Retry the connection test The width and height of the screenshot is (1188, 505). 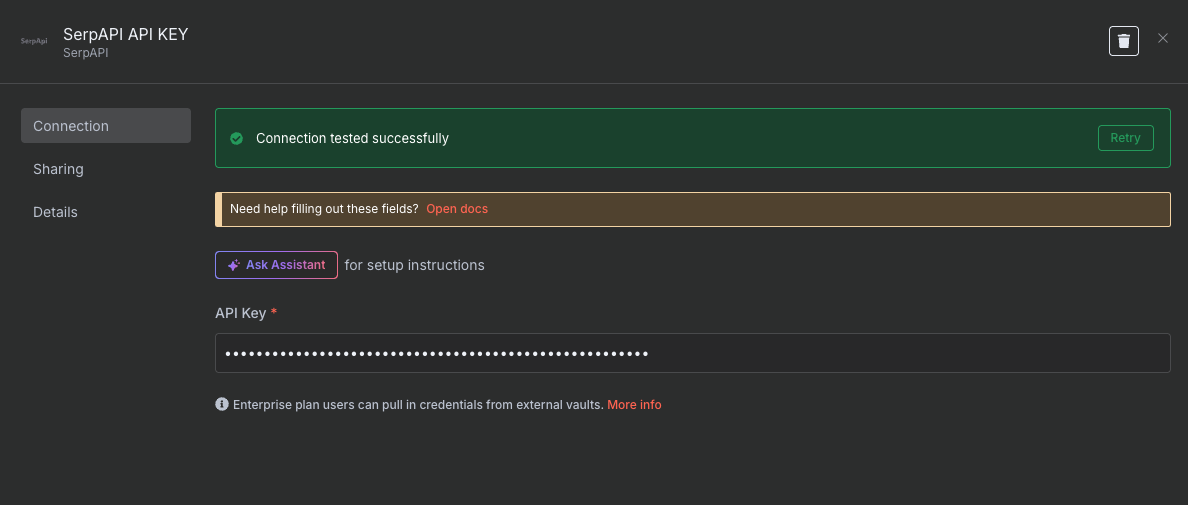click(x=1125, y=138)
